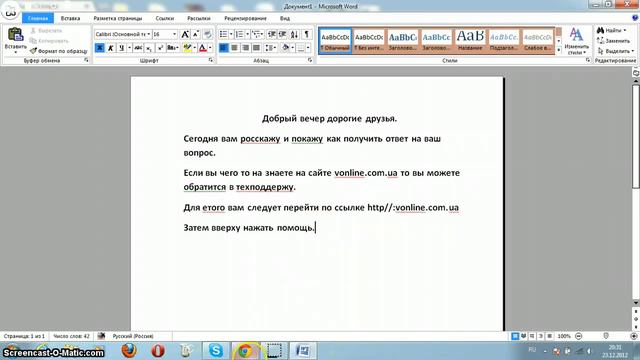This screenshot has width=640, height=360.
Task: Apply the red font color
Action: tap(202, 48)
